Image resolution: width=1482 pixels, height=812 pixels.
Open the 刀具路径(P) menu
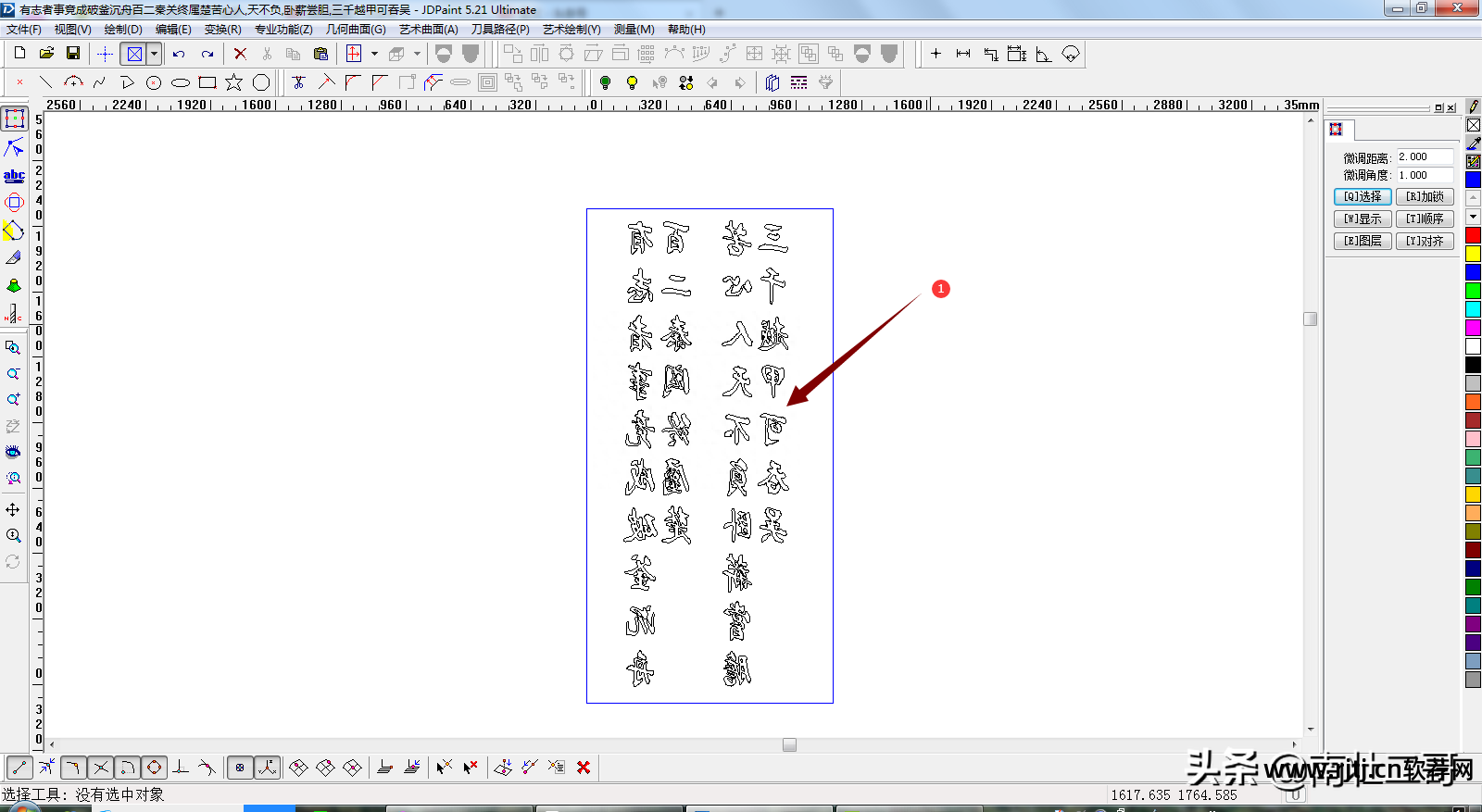point(500,30)
